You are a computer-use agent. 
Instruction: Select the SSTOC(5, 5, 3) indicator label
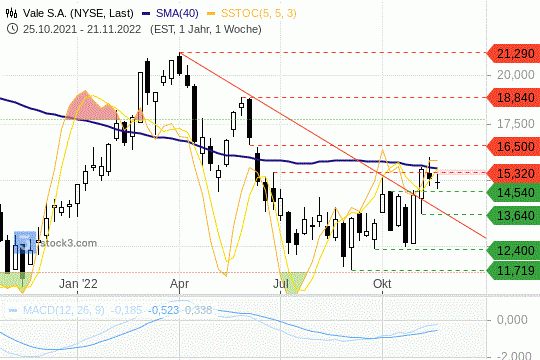tap(259, 13)
